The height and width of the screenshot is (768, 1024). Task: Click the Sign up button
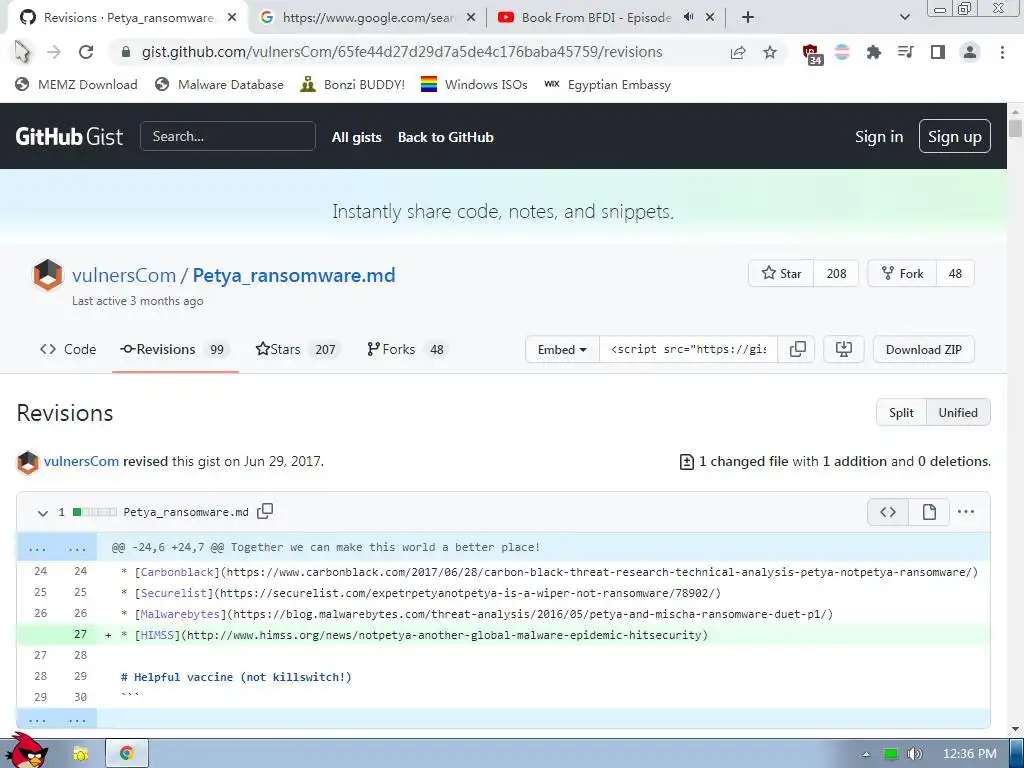(955, 136)
